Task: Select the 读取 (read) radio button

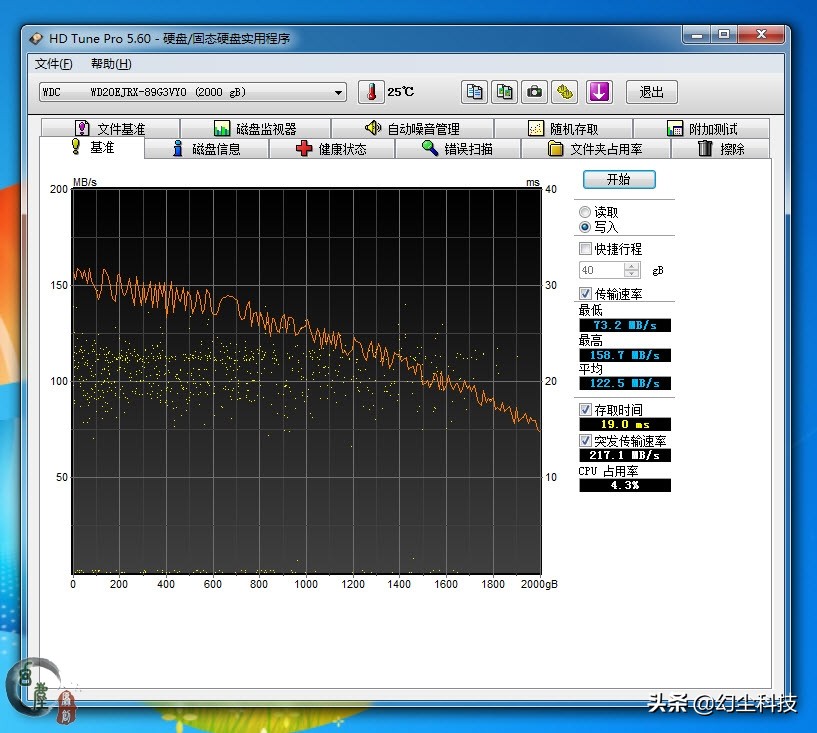Action: [585, 212]
